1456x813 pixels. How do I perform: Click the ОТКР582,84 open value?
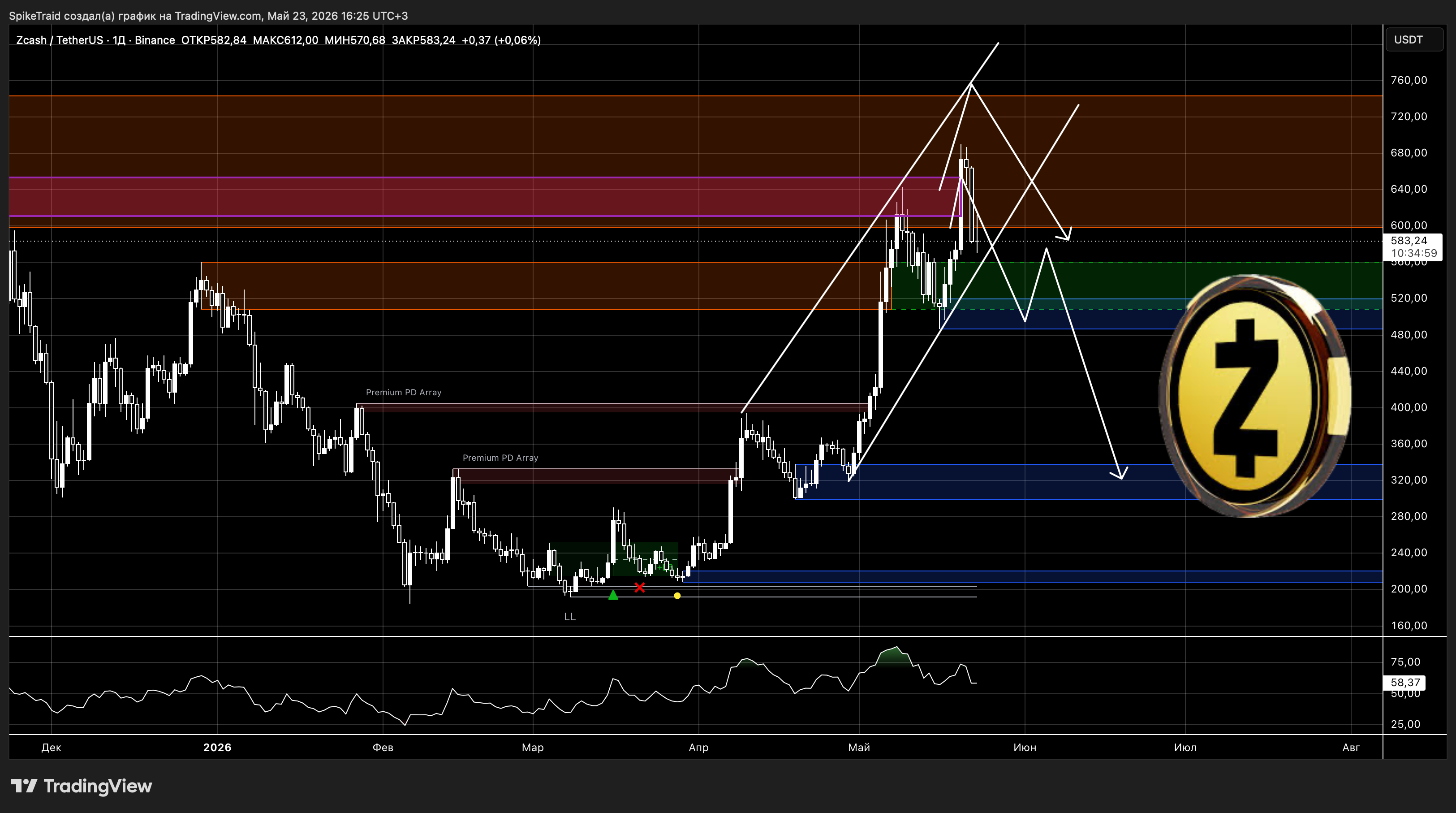[x=214, y=40]
